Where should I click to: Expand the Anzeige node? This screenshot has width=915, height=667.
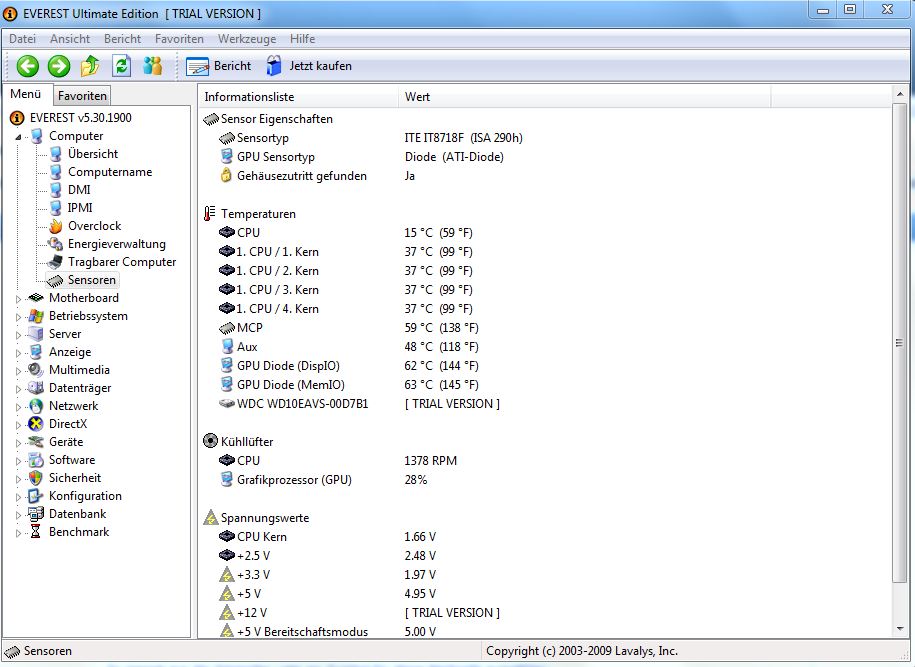(x=18, y=353)
